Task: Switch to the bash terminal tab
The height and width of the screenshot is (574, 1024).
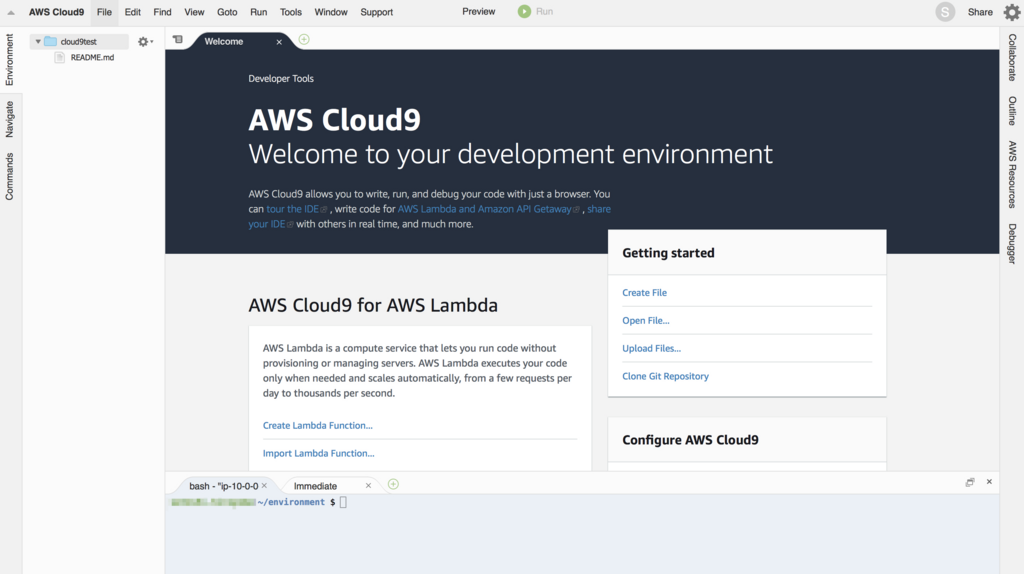Action: coord(223,486)
